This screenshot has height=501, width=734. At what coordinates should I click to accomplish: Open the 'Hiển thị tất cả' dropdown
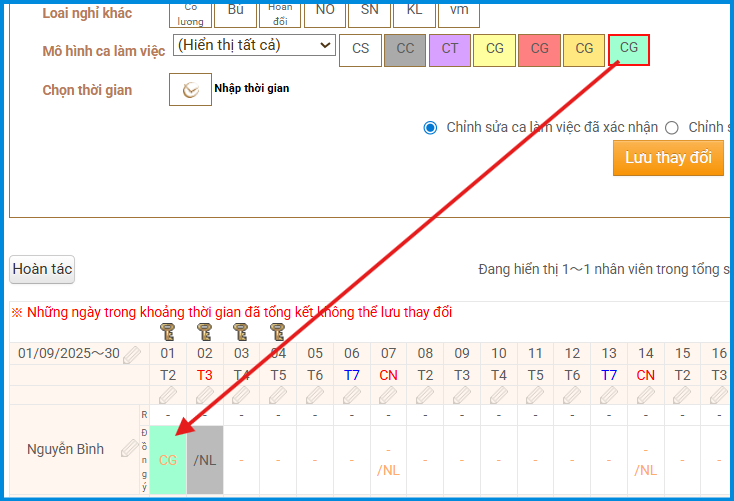(x=254, y=45)
